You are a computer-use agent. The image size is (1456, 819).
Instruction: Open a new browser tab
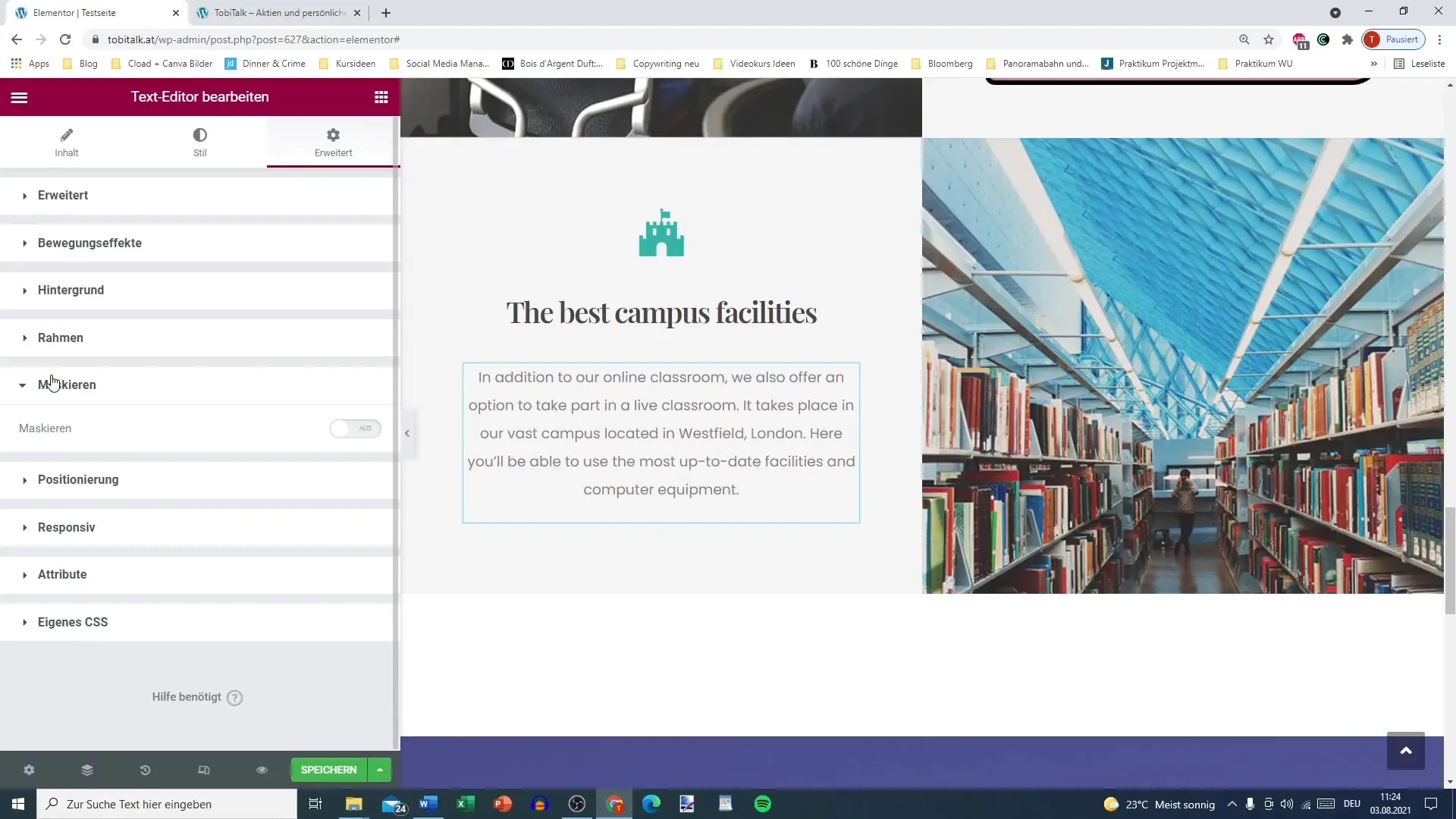tap(386, 13)
